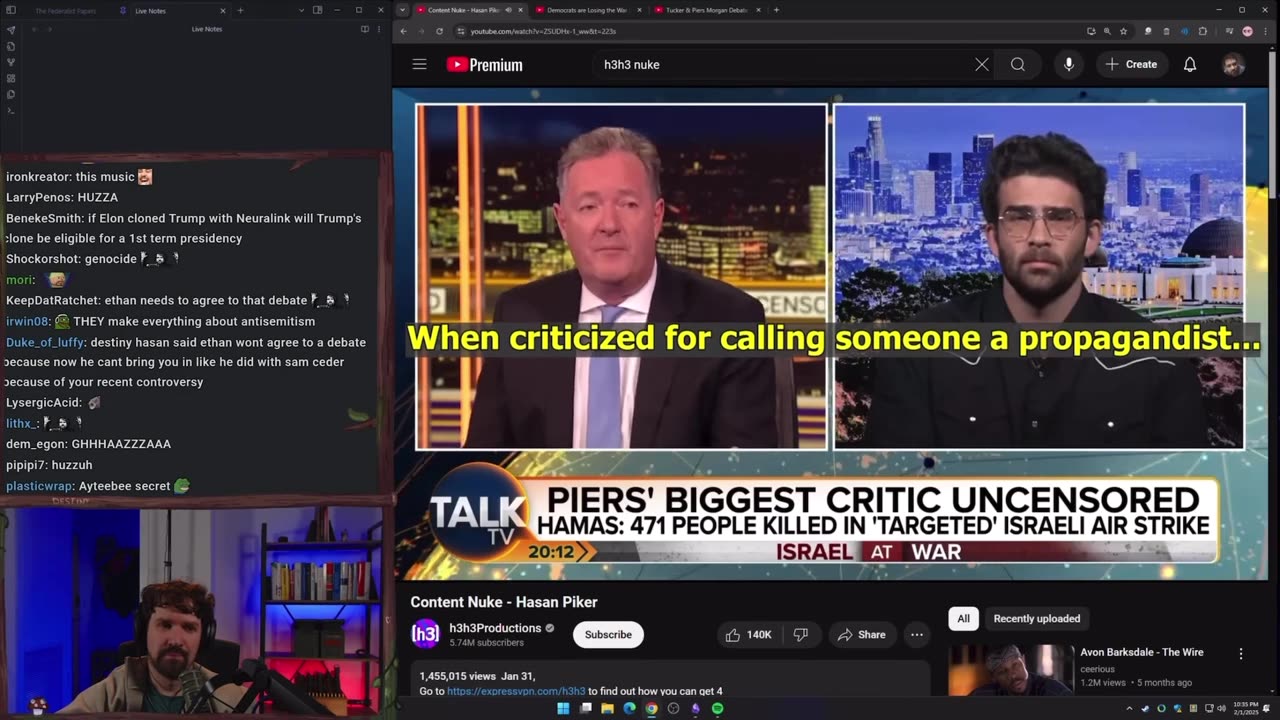Start voice search with the microphone
The width and height of the screenshot is (1280, 720).
click(x=1069, y=64)
